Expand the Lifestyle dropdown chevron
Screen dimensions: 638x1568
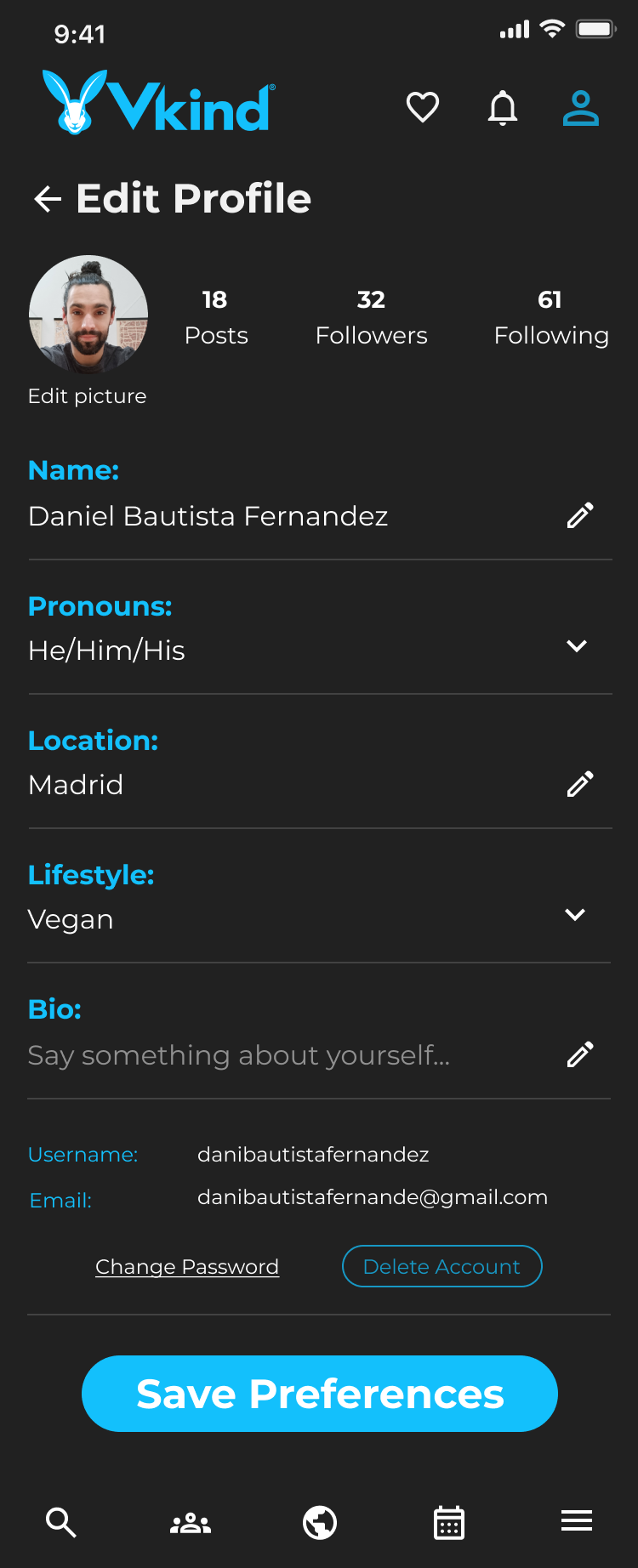[x=575, y=915]
